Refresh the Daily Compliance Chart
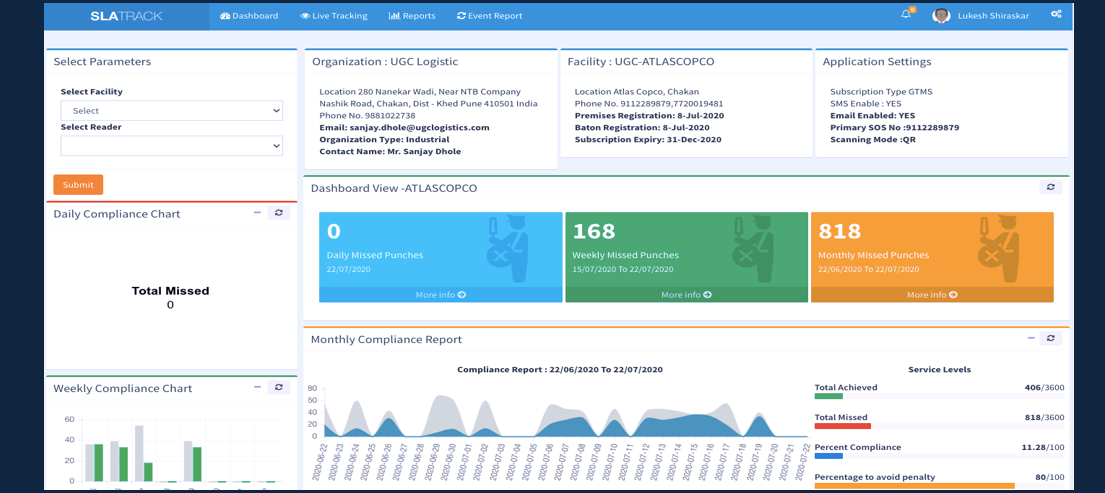This screenshot has width=1105, height=493. (278, 212)
